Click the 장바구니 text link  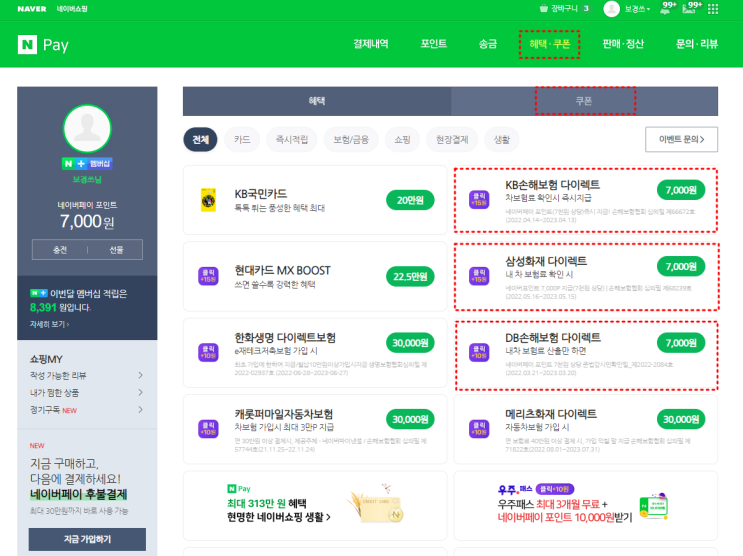pyautogui.click(x=564, y=9)
